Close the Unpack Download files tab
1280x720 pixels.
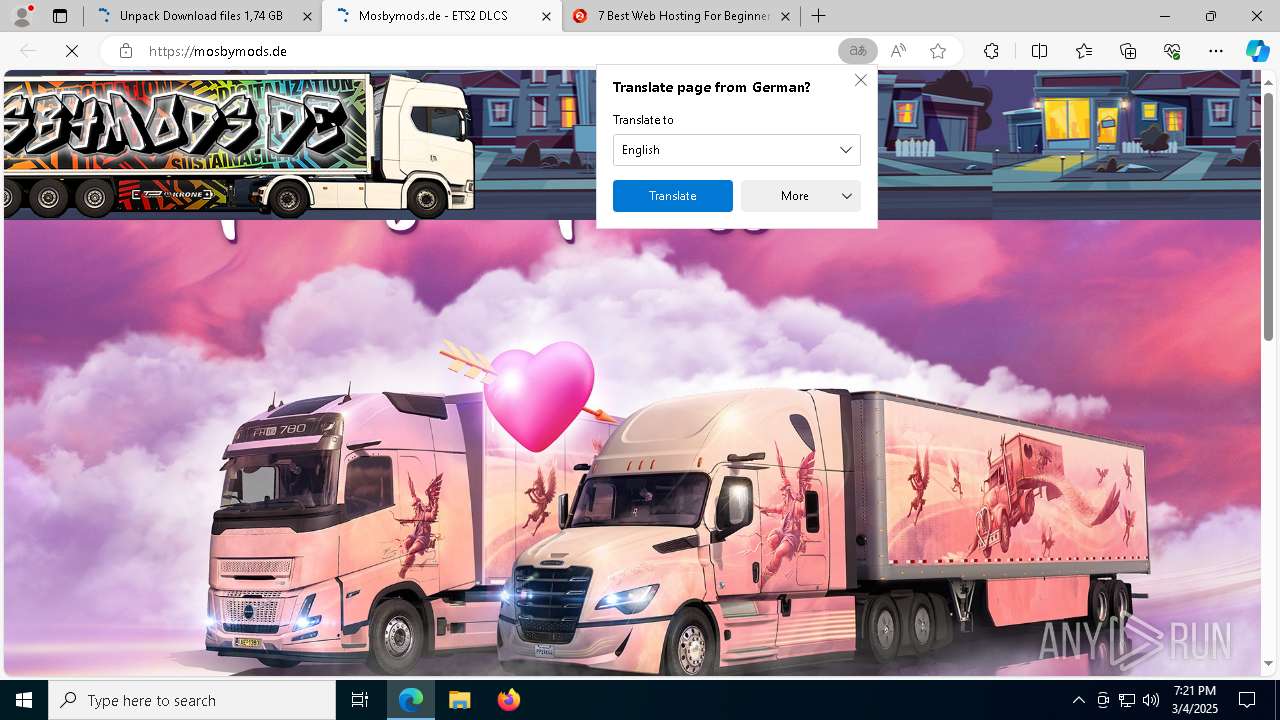[305, 16]
